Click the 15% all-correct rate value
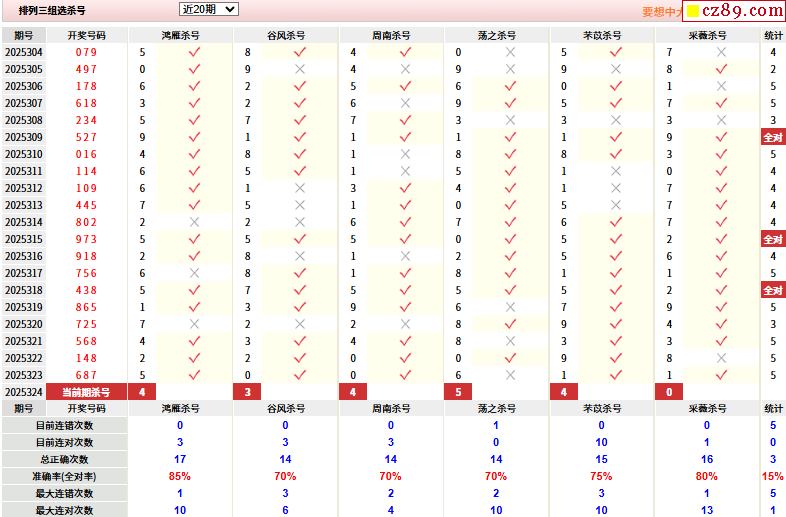786x517 pixels. (773, 476)
